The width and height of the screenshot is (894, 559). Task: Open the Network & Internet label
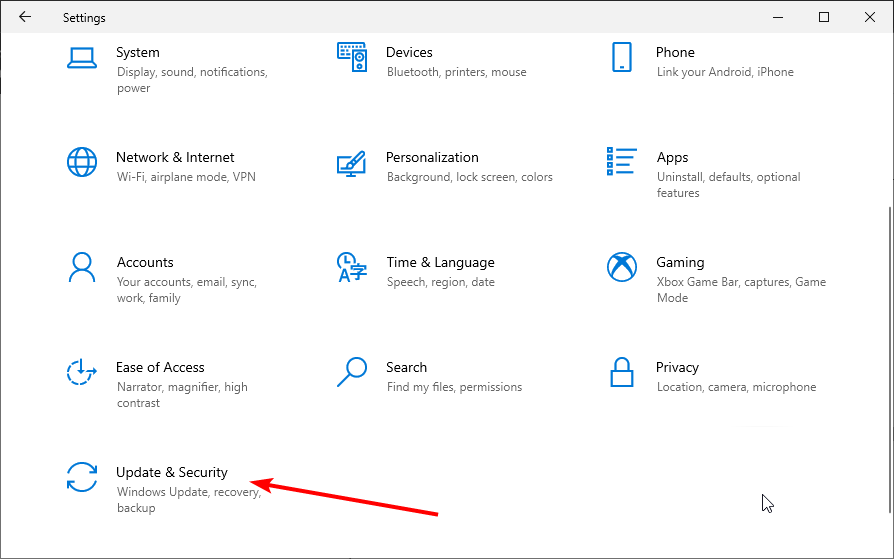tap(175, 157)
